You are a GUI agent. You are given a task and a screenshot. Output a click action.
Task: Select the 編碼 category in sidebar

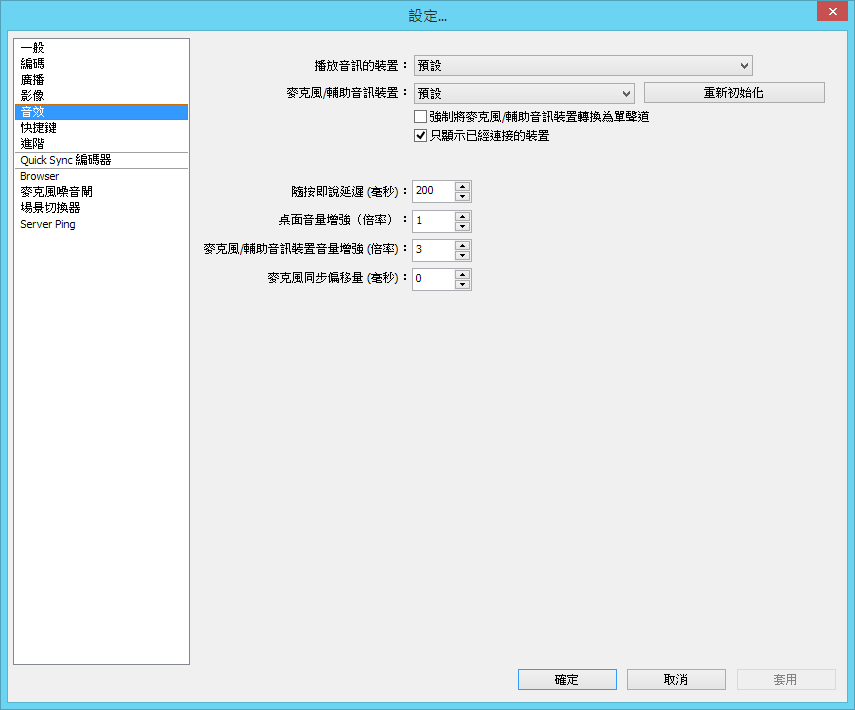pyautogui.click(x=101, y=64)
